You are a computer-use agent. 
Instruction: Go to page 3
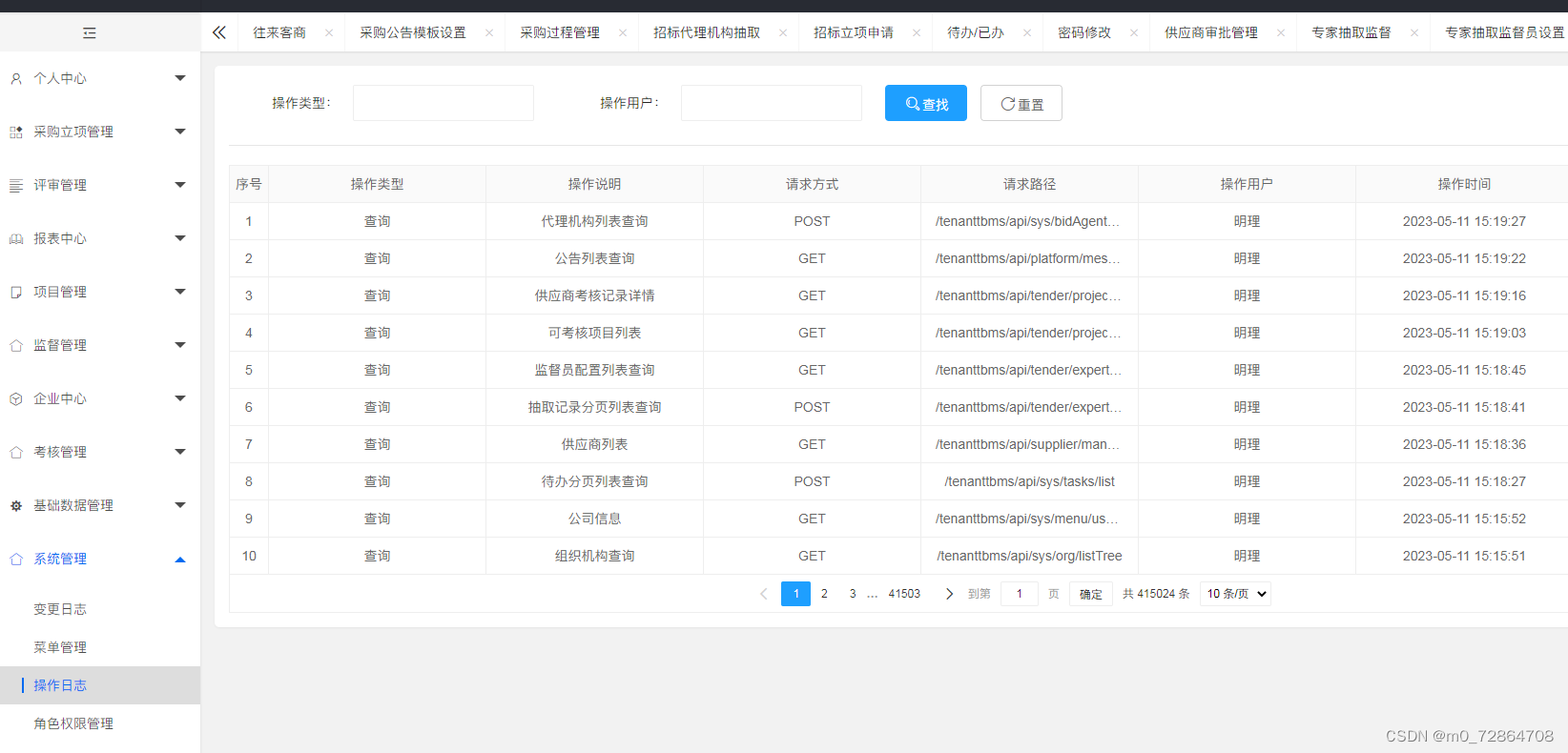[853, 594]
